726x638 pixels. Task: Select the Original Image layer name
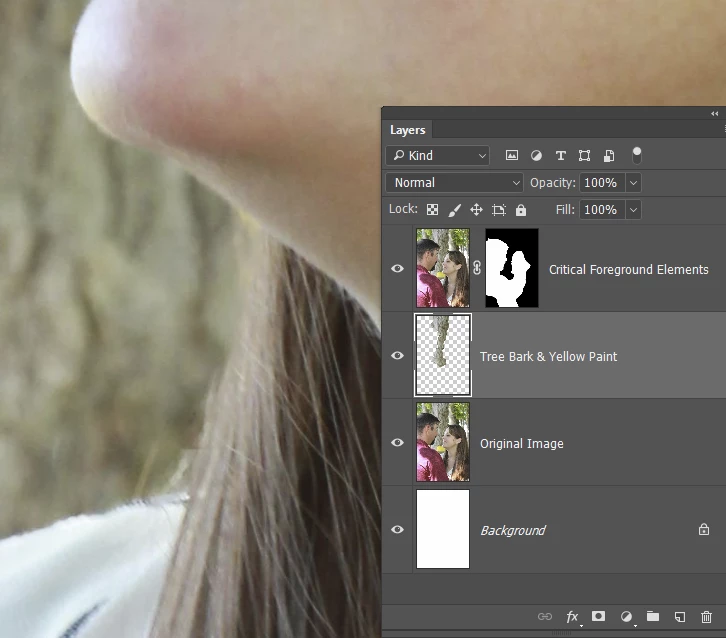(522, 444)
